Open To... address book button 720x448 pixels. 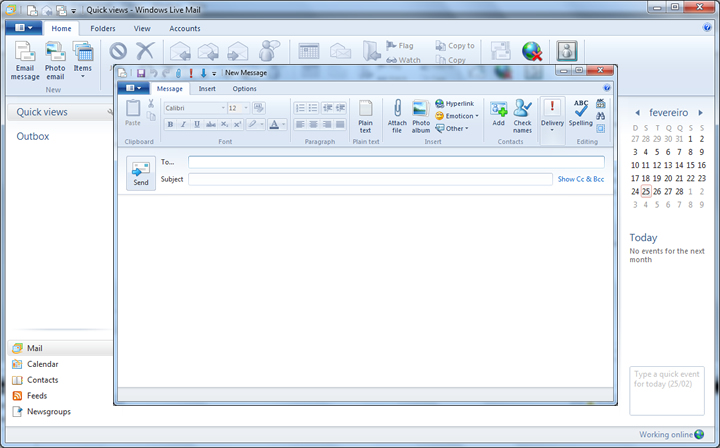coord(168,162)
